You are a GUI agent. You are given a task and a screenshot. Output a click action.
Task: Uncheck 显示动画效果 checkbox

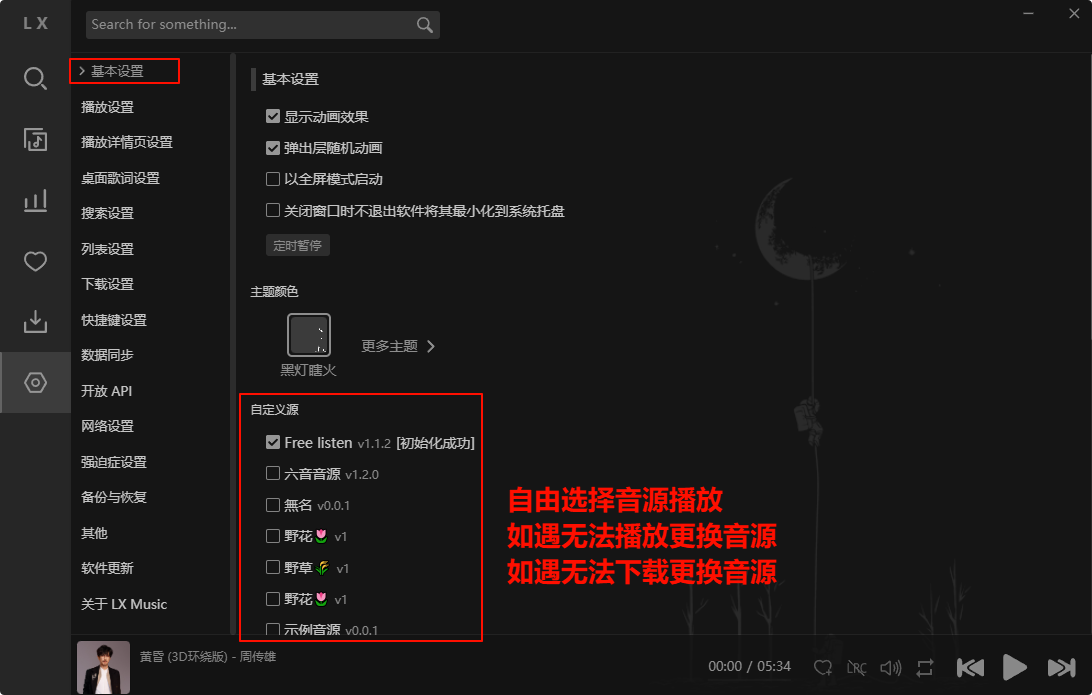click(273, 116)
